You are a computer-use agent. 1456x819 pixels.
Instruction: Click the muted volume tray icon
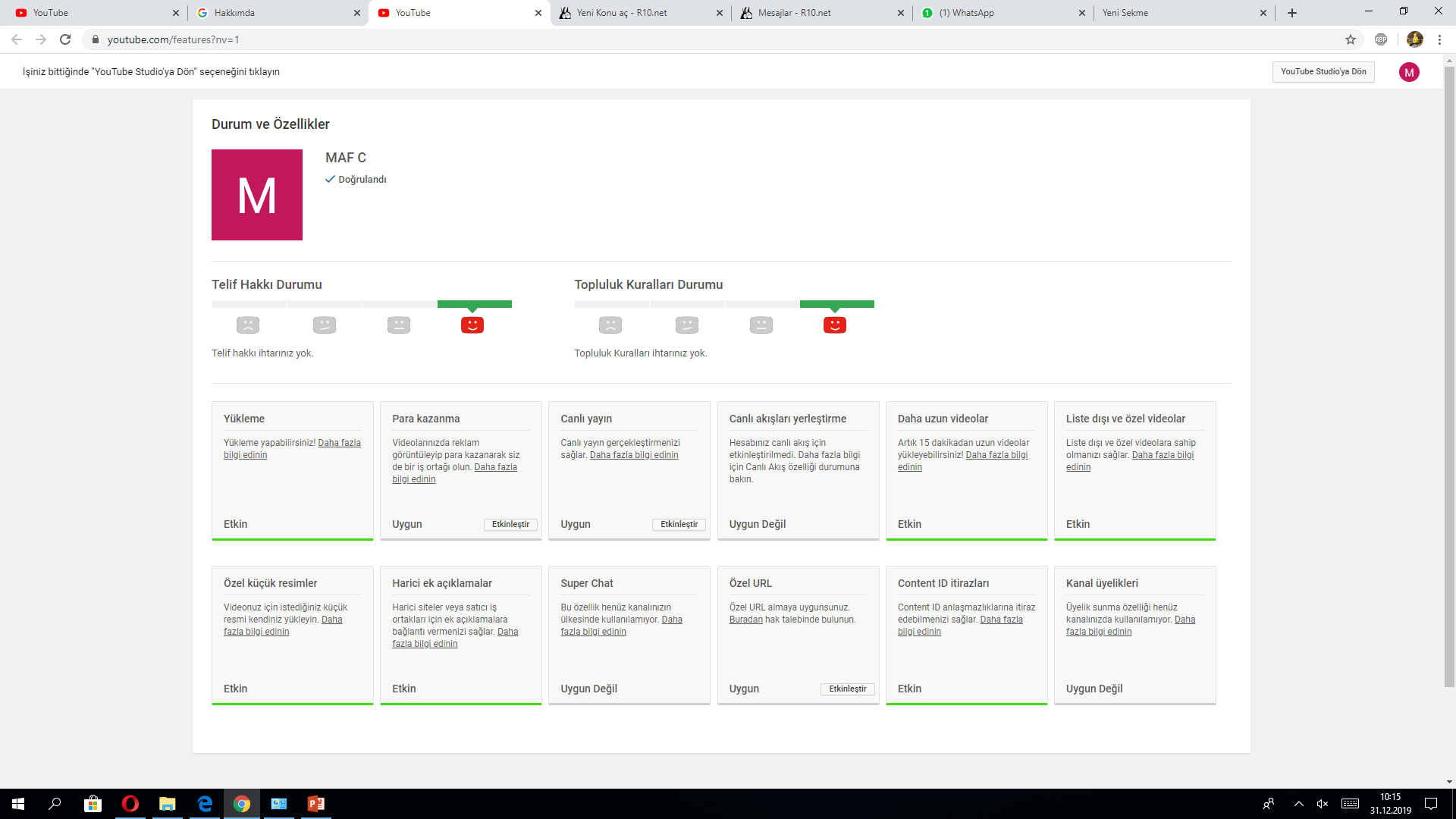click(x=1323, y=804)
